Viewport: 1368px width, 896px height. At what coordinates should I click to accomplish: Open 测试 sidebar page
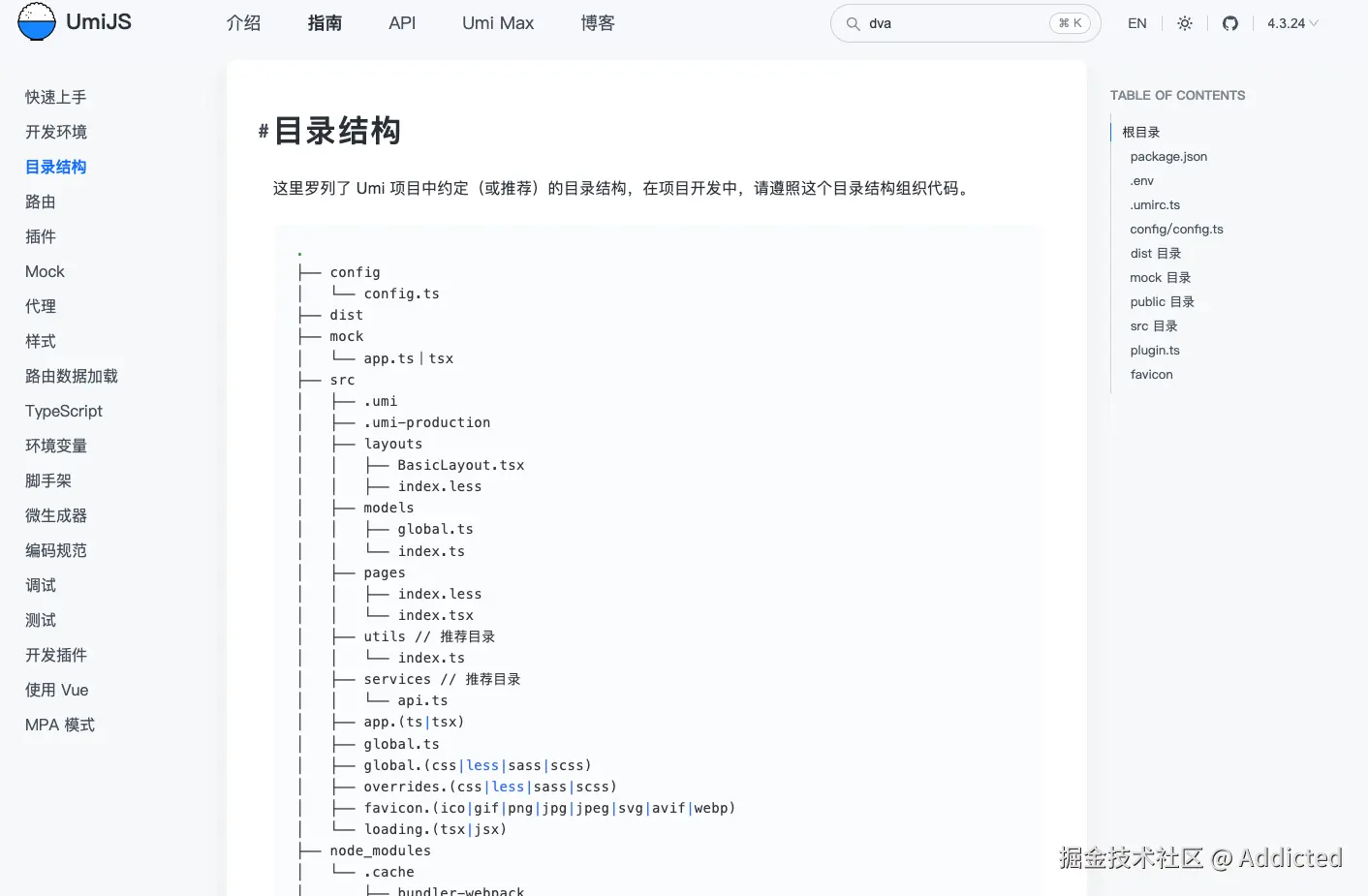[x=41, y=620]
